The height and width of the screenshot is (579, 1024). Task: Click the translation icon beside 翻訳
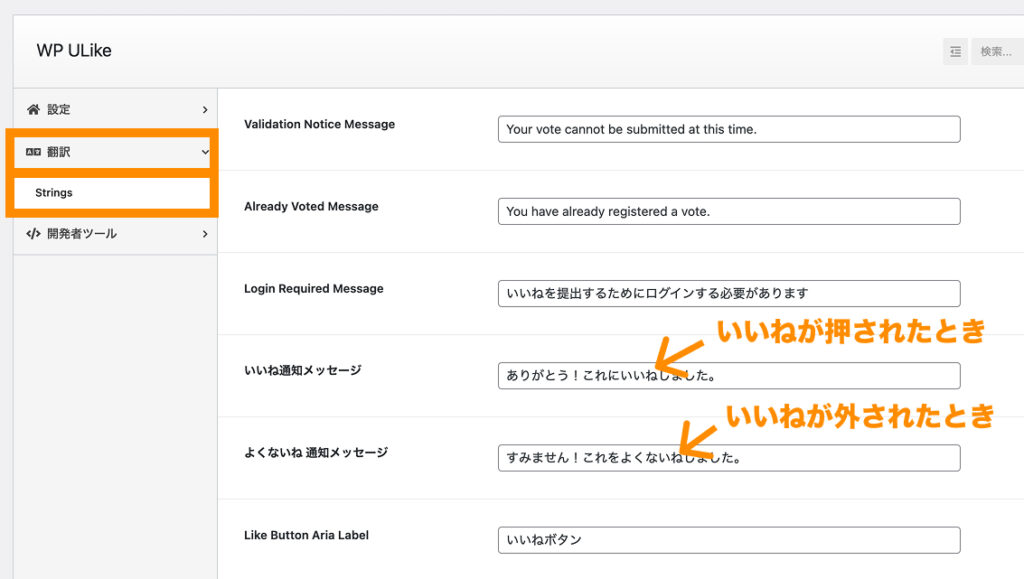(33, 152)
